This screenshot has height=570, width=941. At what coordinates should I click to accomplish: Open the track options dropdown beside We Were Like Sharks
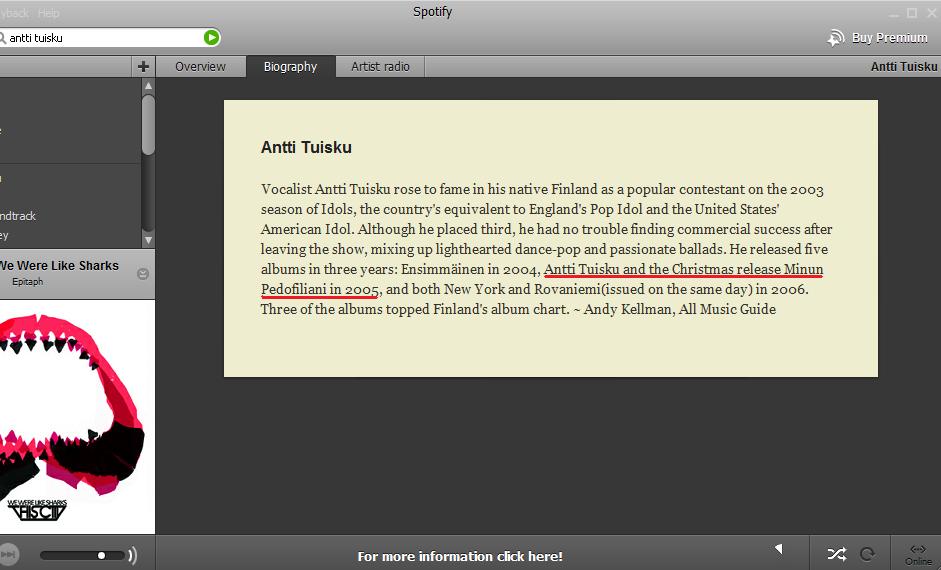click(x=143, y=274)
